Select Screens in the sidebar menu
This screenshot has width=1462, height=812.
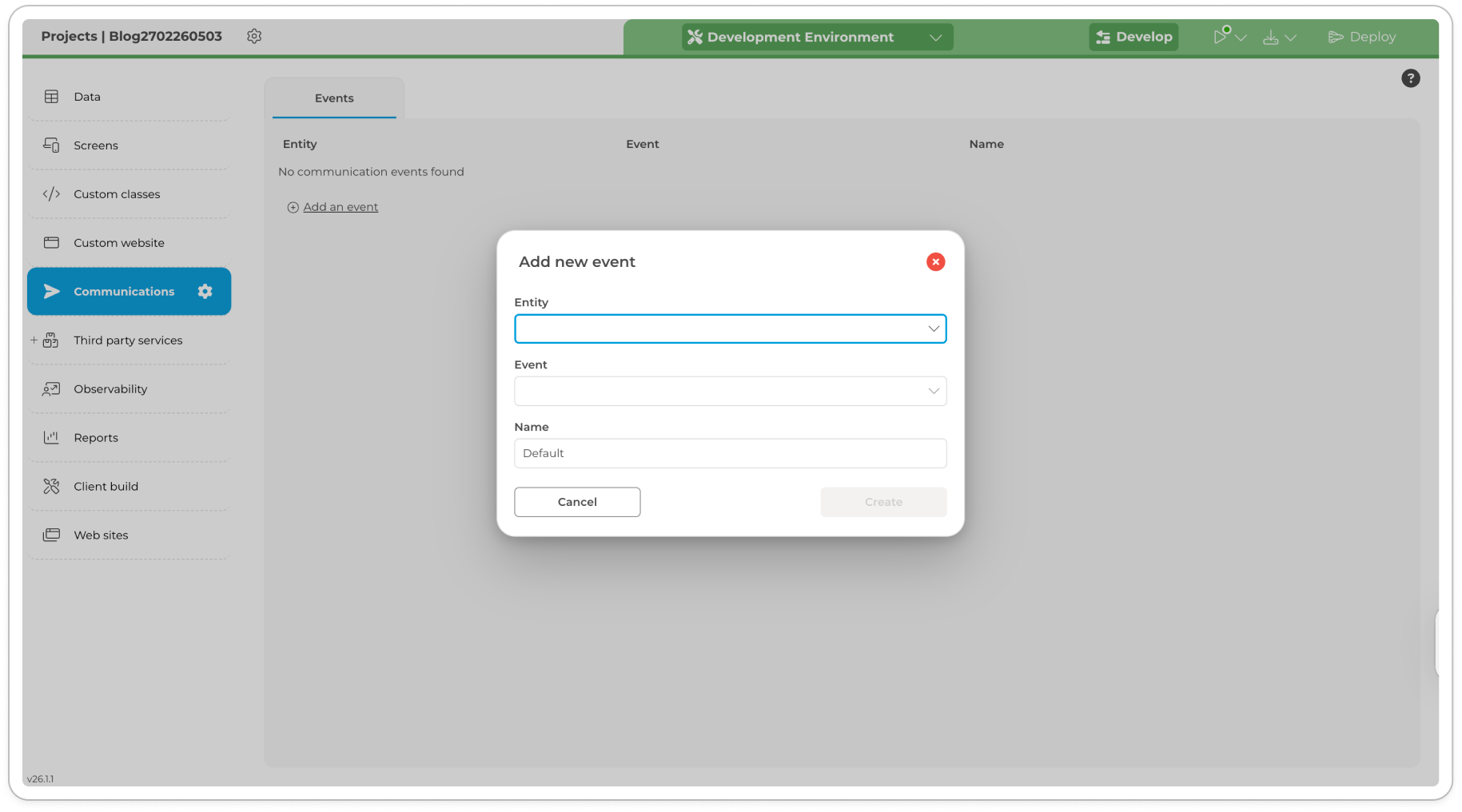pyautogui.click(x=95, y=145)
